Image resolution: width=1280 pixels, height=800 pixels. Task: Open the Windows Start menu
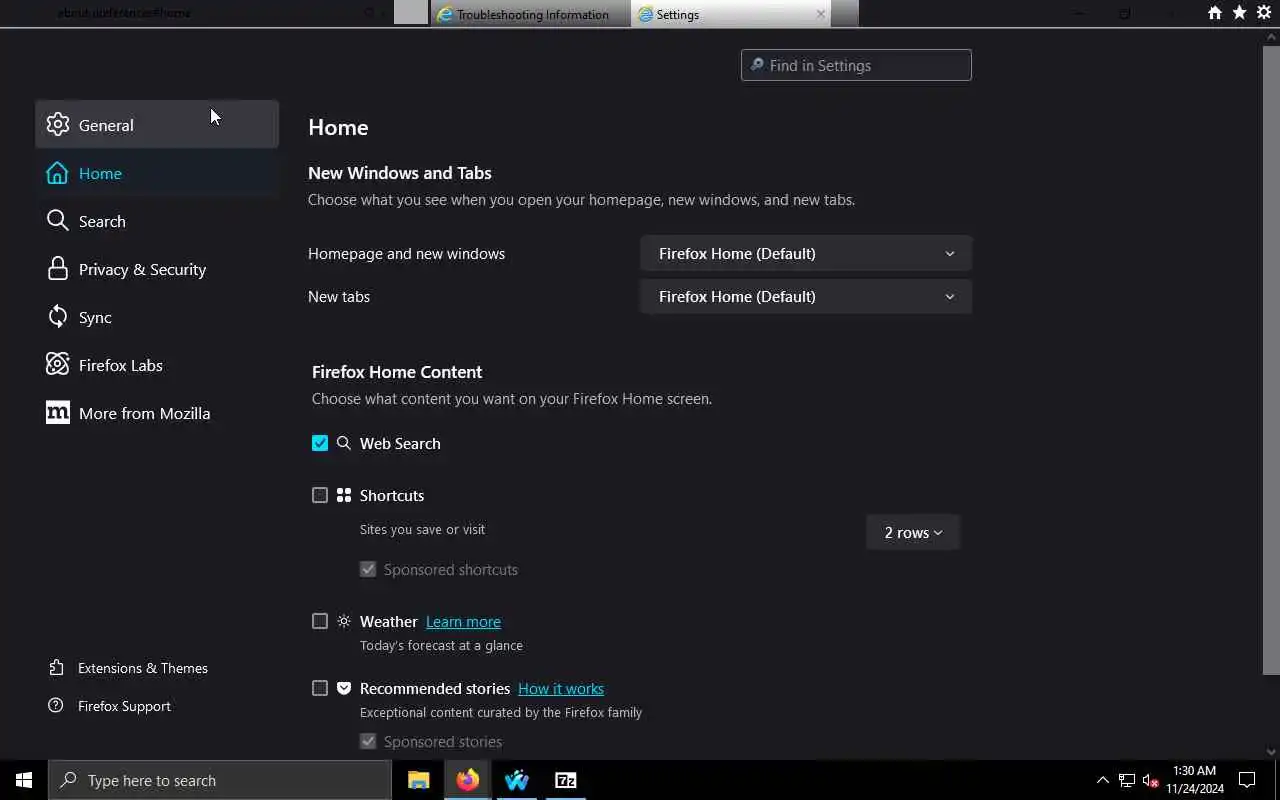24,780
